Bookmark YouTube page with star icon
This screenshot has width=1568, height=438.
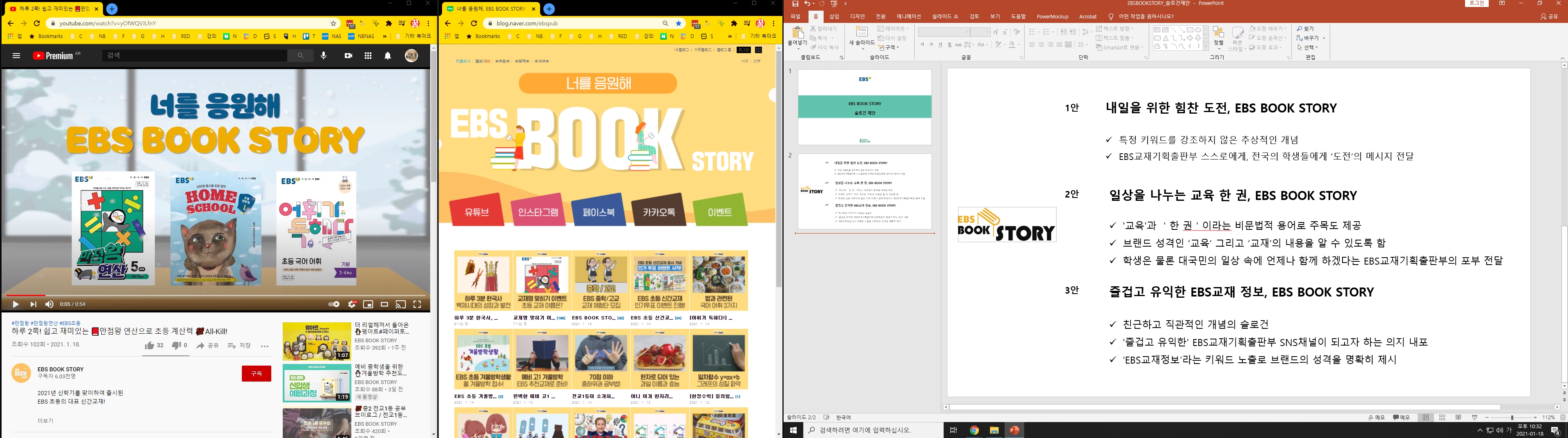click(333, 23)
